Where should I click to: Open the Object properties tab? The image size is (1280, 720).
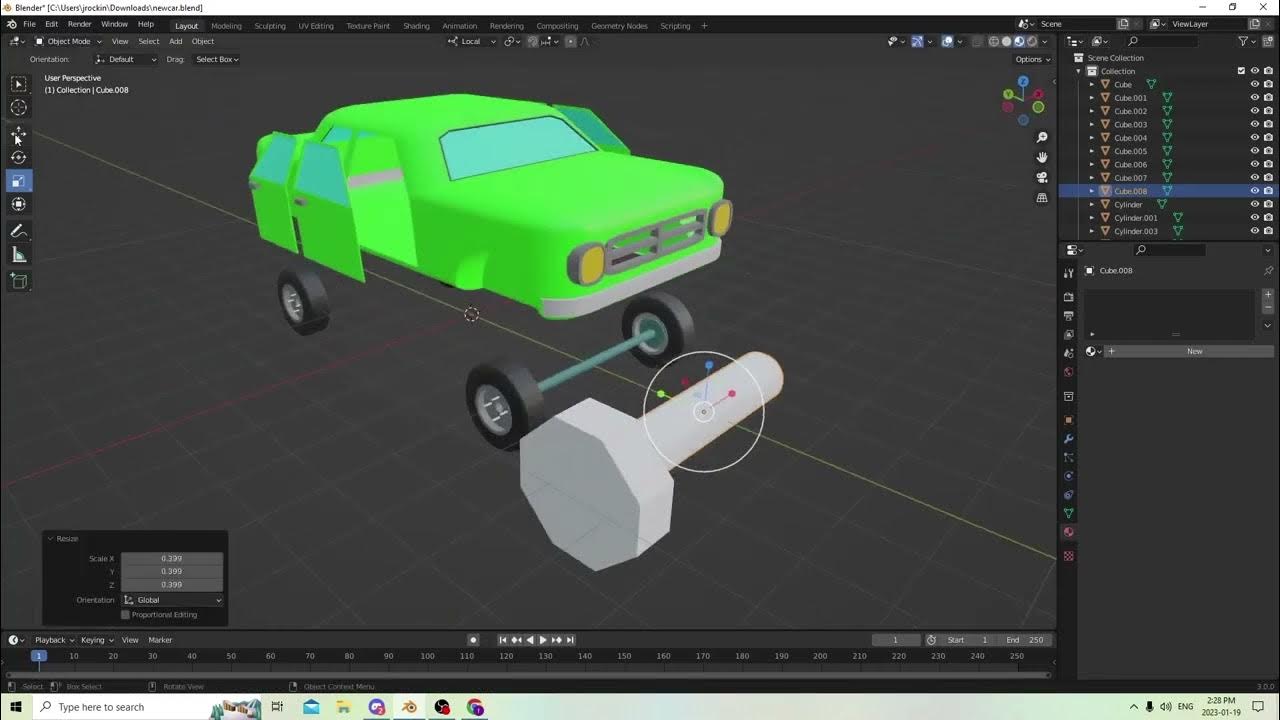tap(1068, 420)
